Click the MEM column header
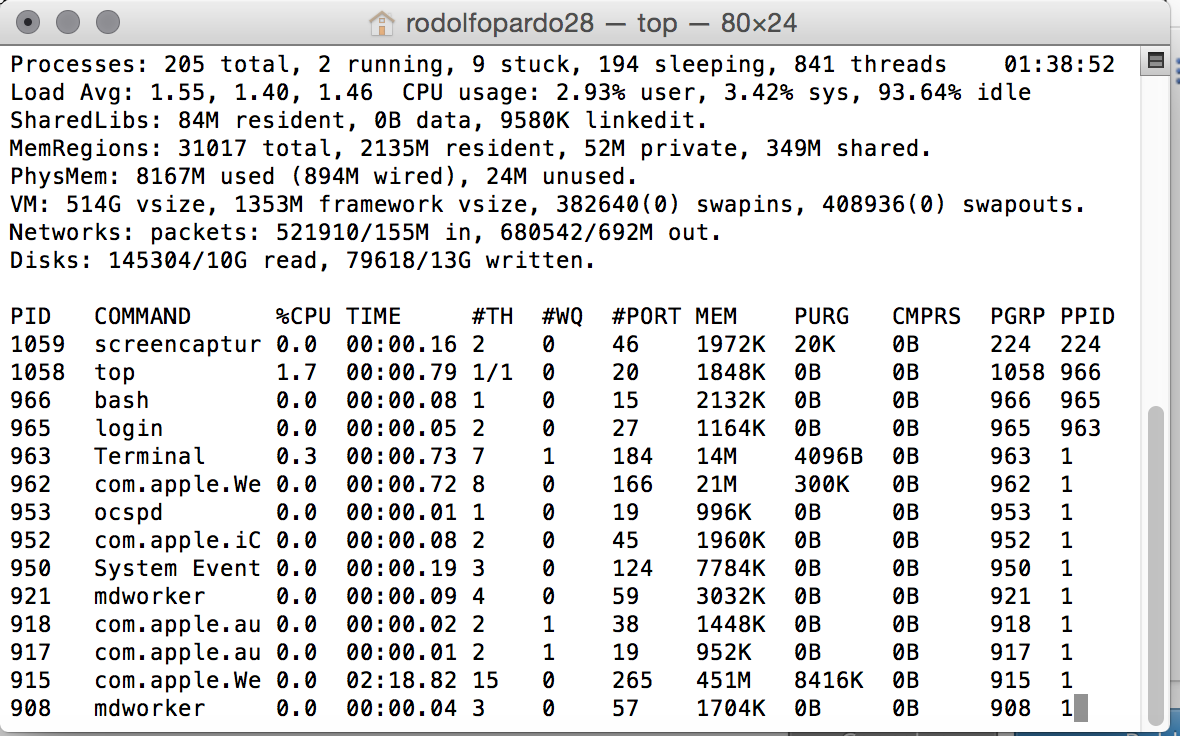The image size is (1180, 736). click(x=716, y=317)
